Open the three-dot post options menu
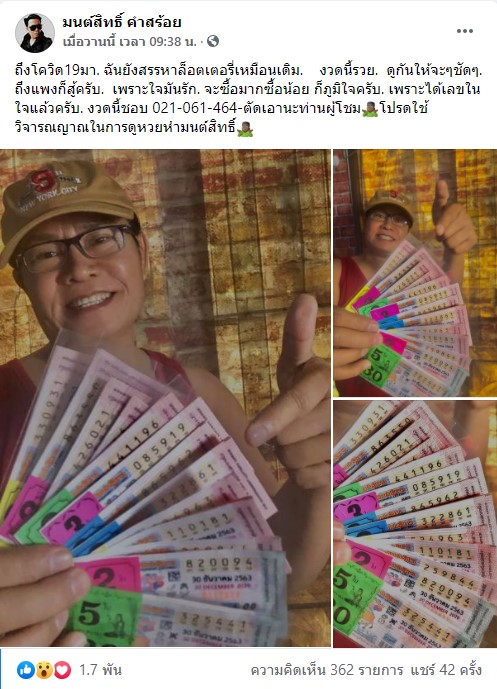The height and width of the screenshot is (689, 497). point(464,31)
